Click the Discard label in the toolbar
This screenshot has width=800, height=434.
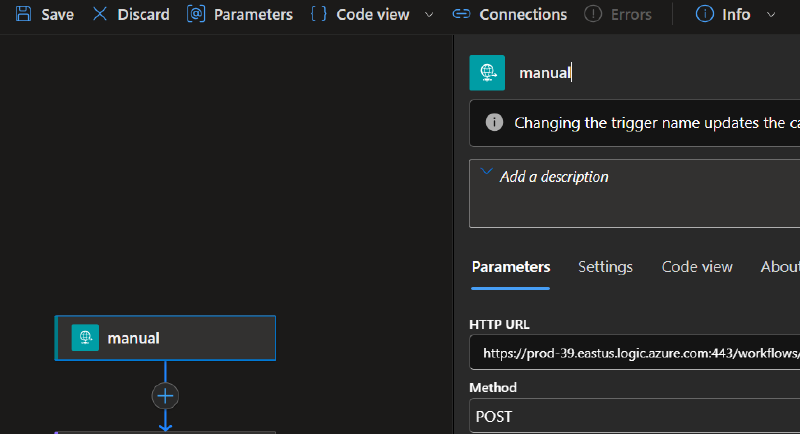[x=143, y=15]
